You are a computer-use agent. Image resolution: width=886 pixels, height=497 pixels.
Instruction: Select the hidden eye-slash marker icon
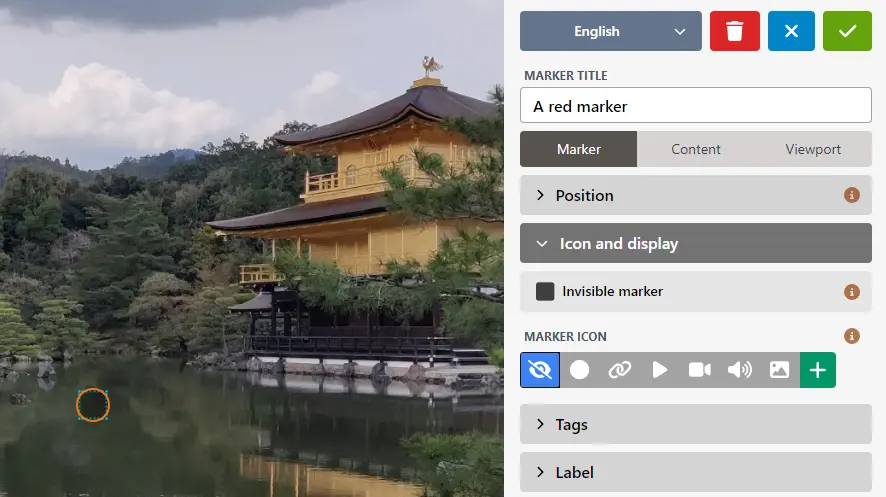(x=540, y=370)
